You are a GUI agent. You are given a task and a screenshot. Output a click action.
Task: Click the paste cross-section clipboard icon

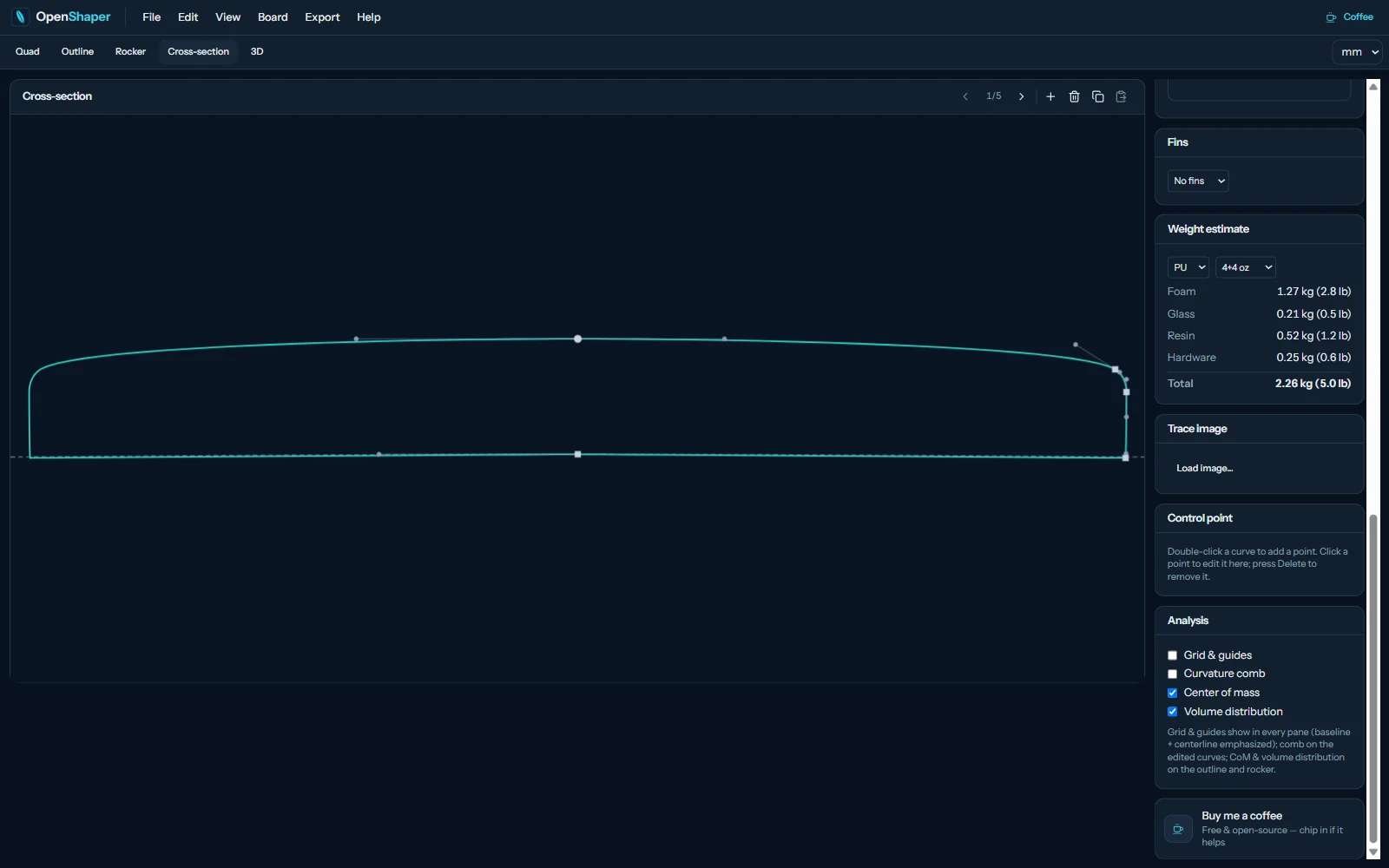click(x=1121, y=96)
